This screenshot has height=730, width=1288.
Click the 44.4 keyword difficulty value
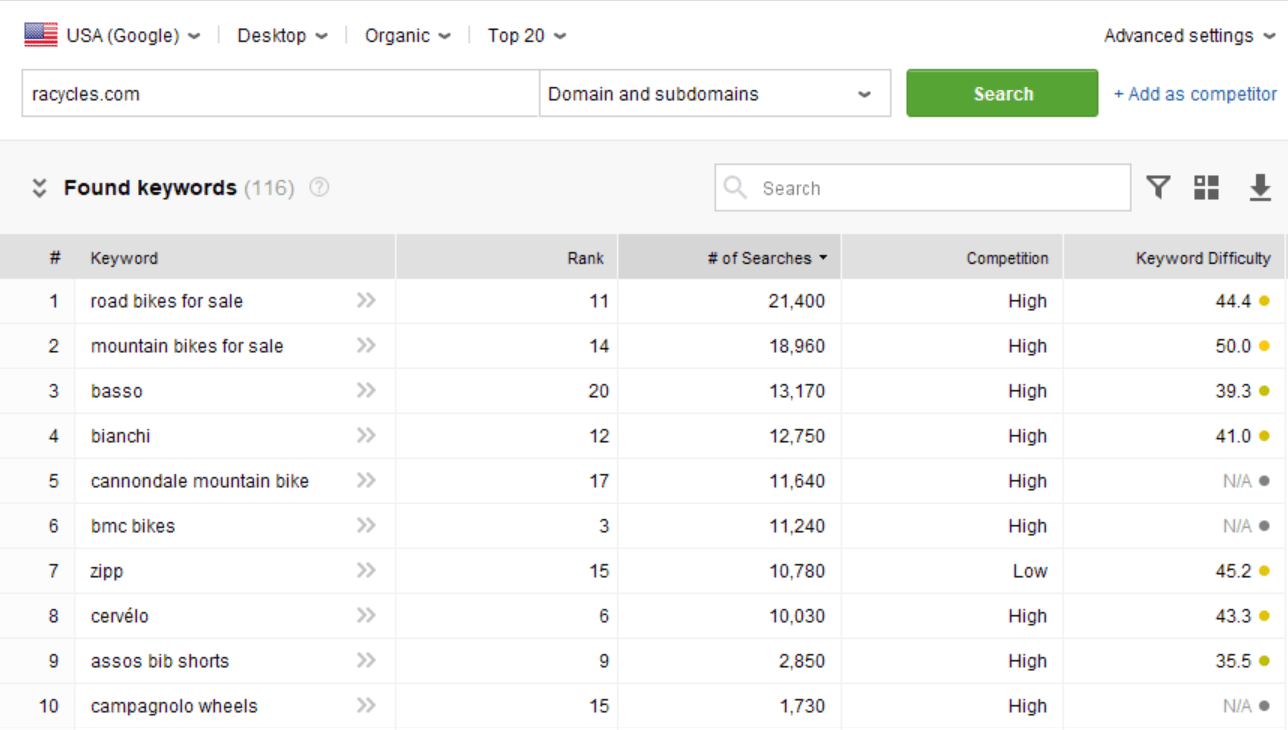point(1233,301)
